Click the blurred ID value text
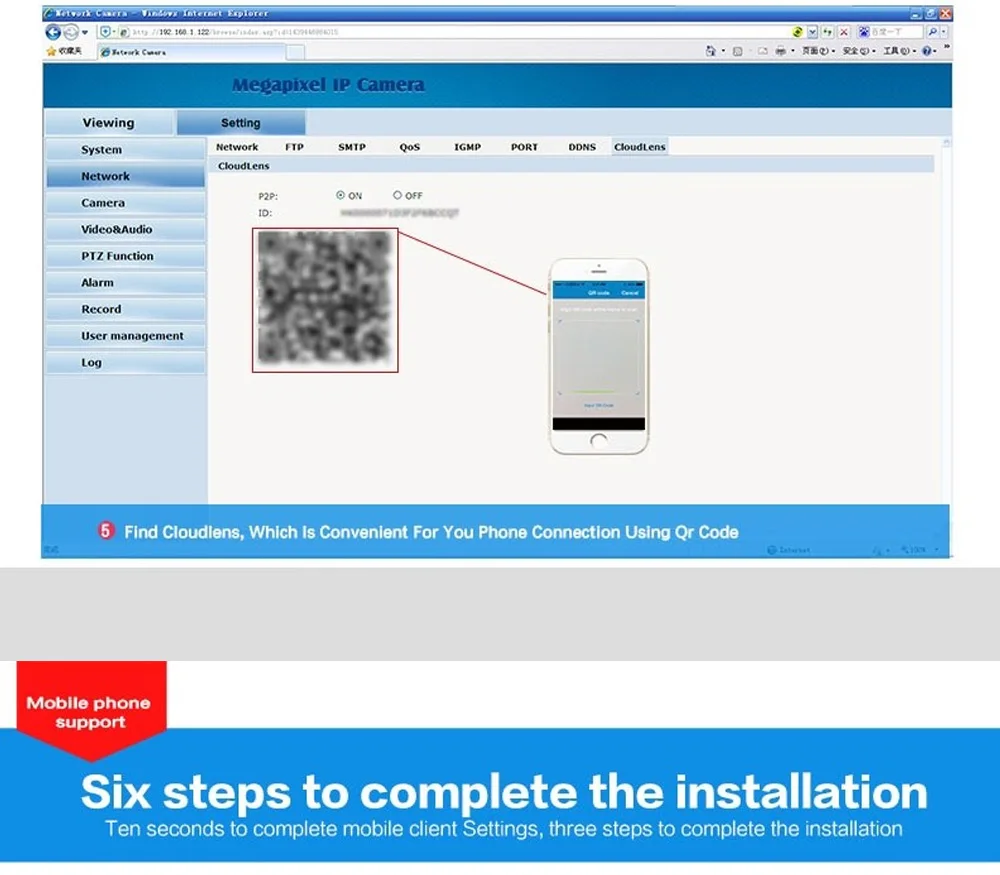Viewport: 1000px width, 875px height. 400,213
